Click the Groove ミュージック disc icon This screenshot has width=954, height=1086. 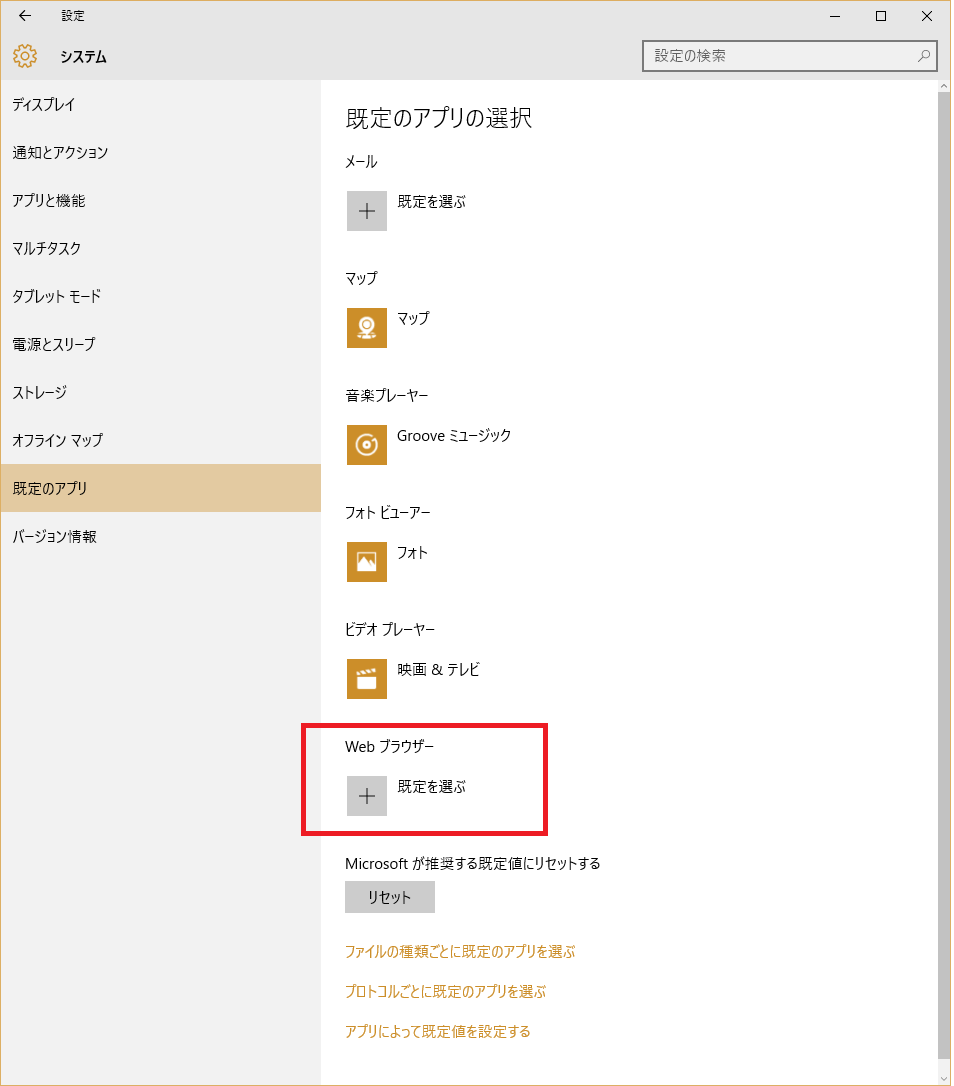point(366,445)
